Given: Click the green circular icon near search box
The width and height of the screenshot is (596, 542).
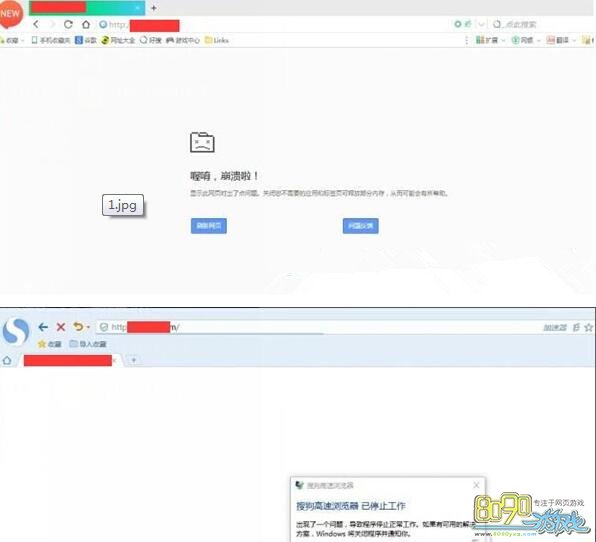Looking at the screenshot, I should tap(458, 24).
